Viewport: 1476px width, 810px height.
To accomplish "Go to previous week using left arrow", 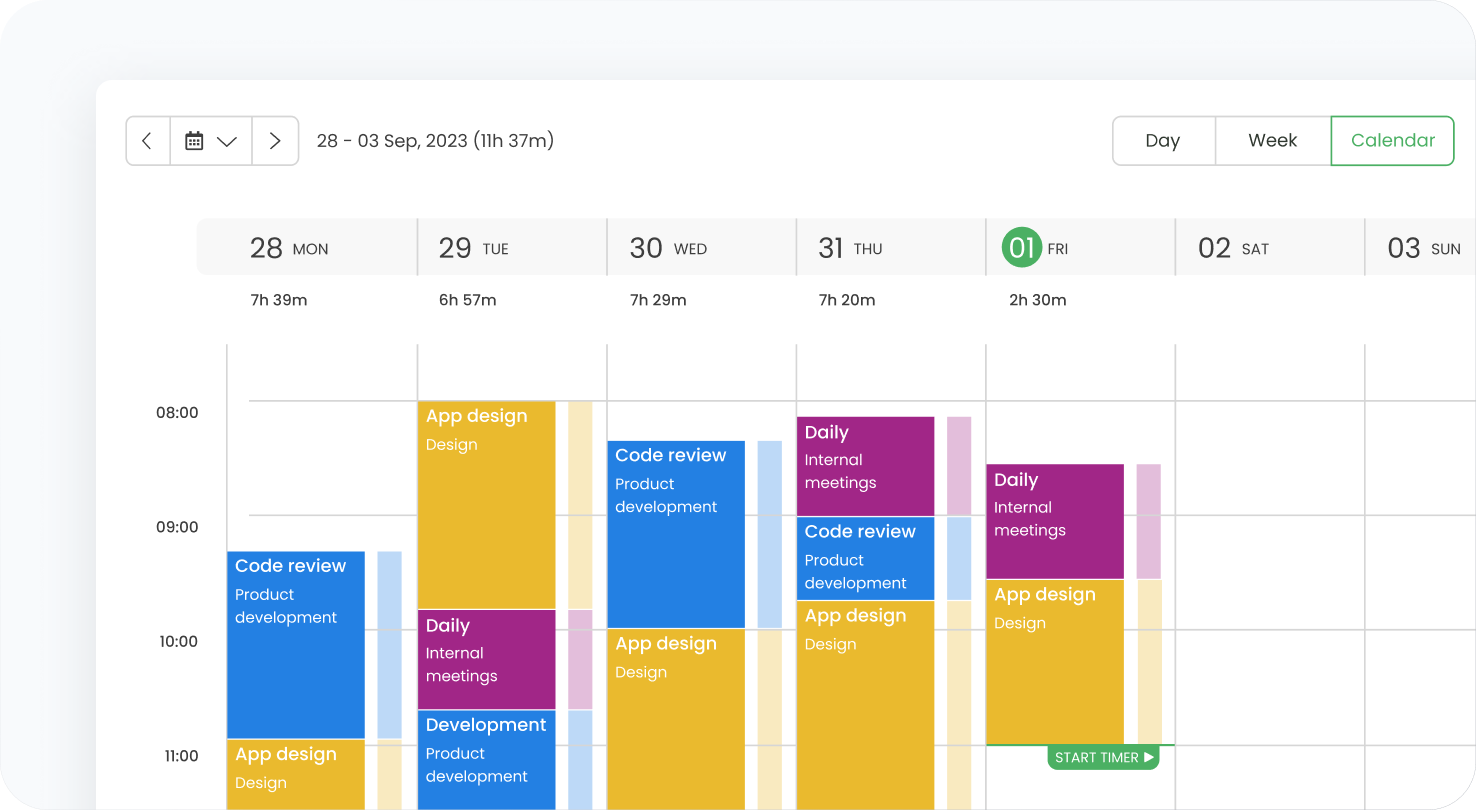I will coord(148,141).
